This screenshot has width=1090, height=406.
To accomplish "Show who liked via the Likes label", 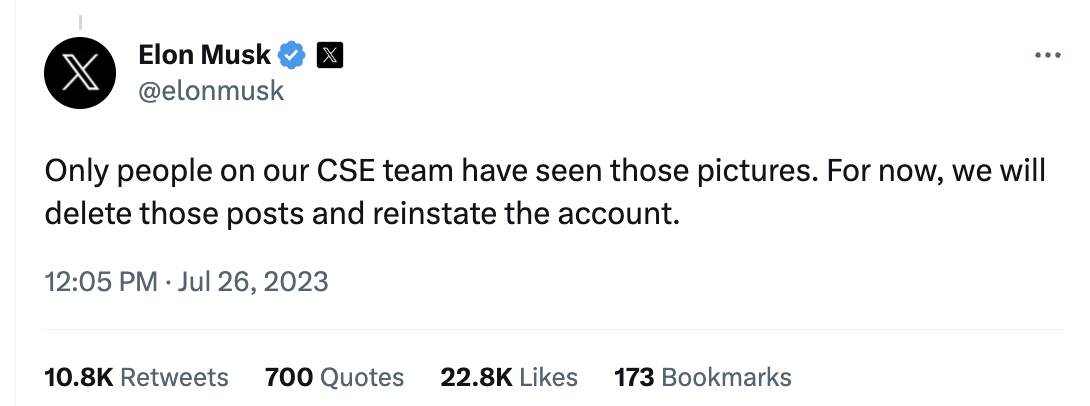I will point(550,377).
